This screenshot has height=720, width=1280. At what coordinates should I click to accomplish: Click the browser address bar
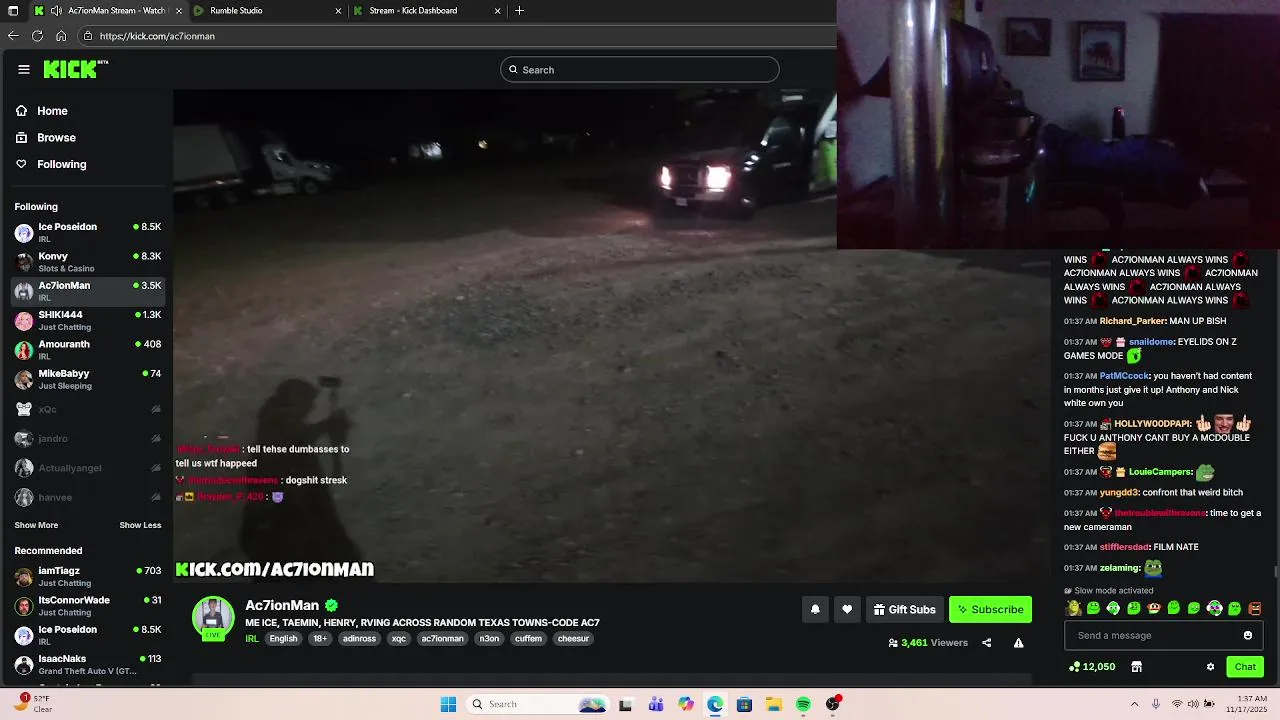(x=455, y=36)
